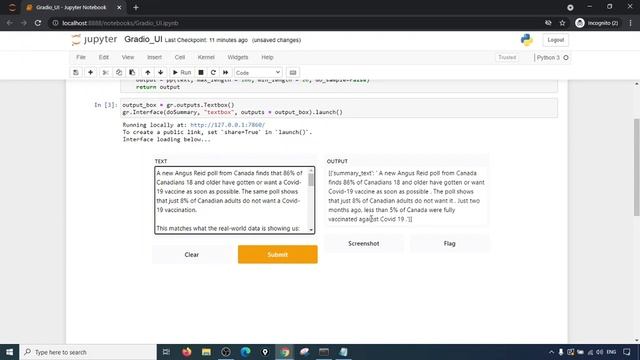Cut selected cells with scissors icon
The image size is (640, 360).
pyautogui.click(x=105, y=73)
